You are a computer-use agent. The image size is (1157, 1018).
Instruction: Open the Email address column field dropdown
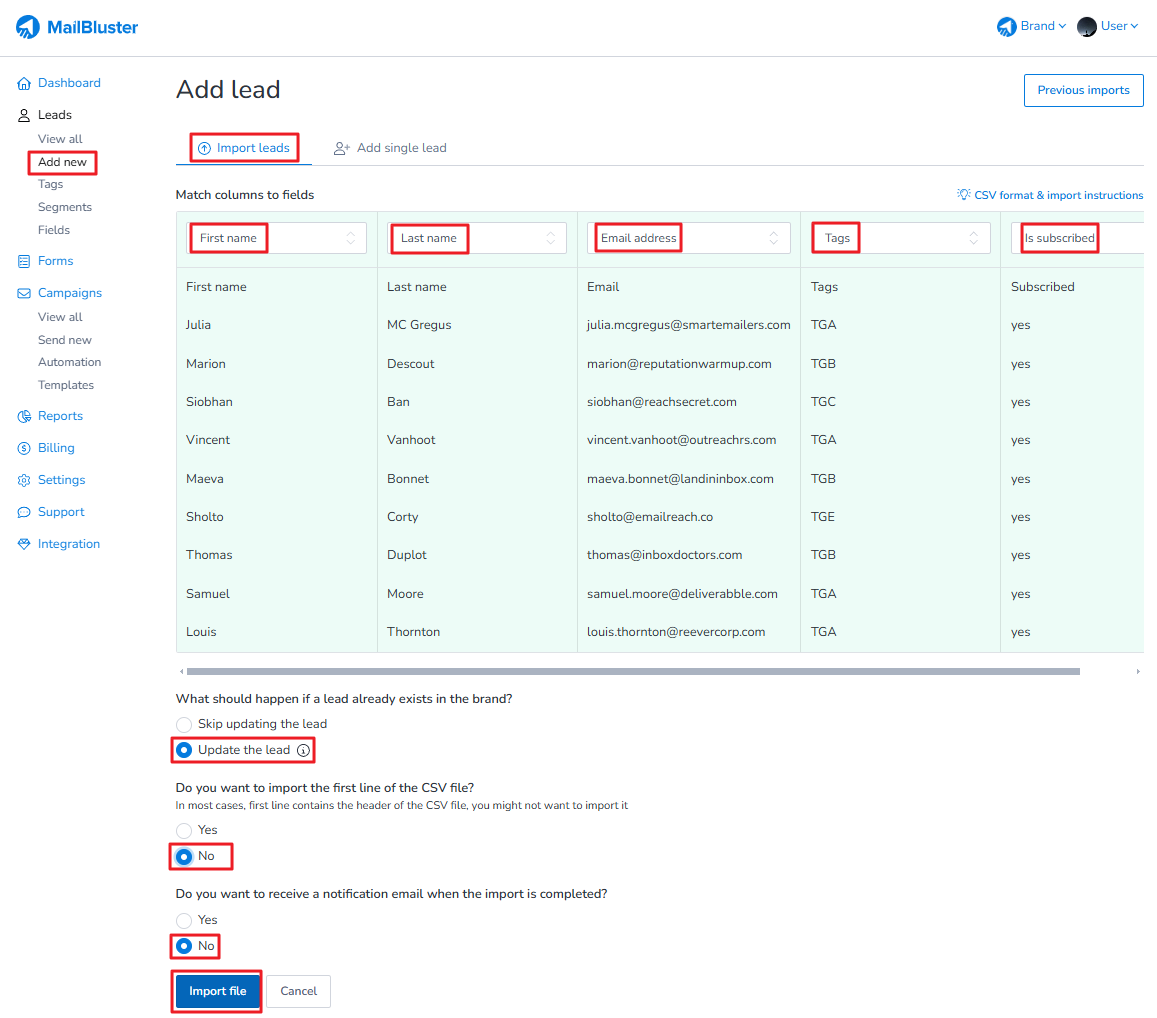pyautogui.click(x=689, y=238)
